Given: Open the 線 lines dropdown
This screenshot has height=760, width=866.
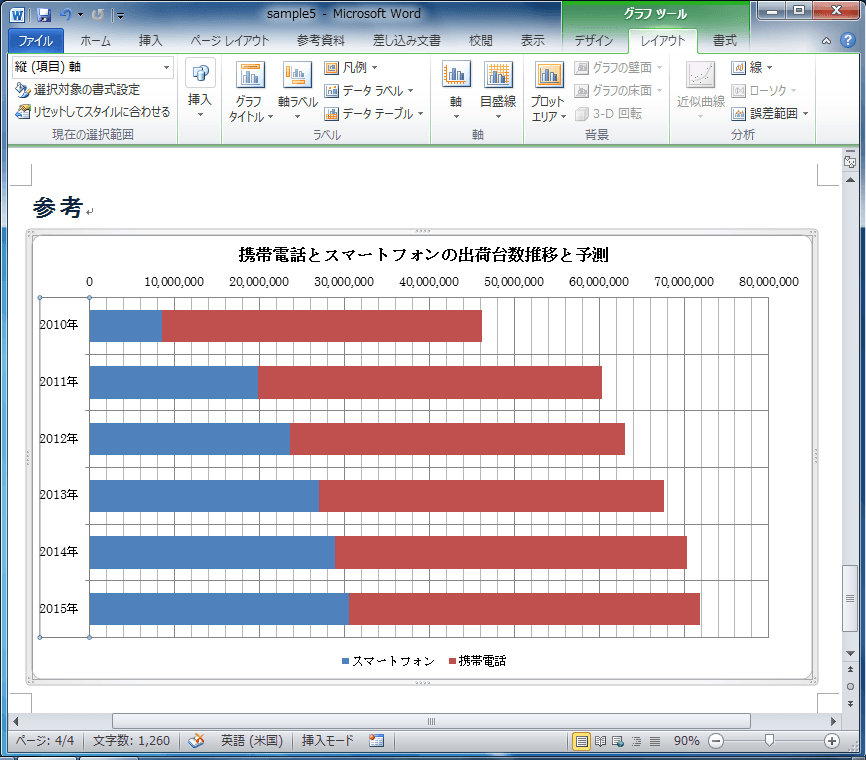Looking at the screenshot, I should (x=752, y=67).
